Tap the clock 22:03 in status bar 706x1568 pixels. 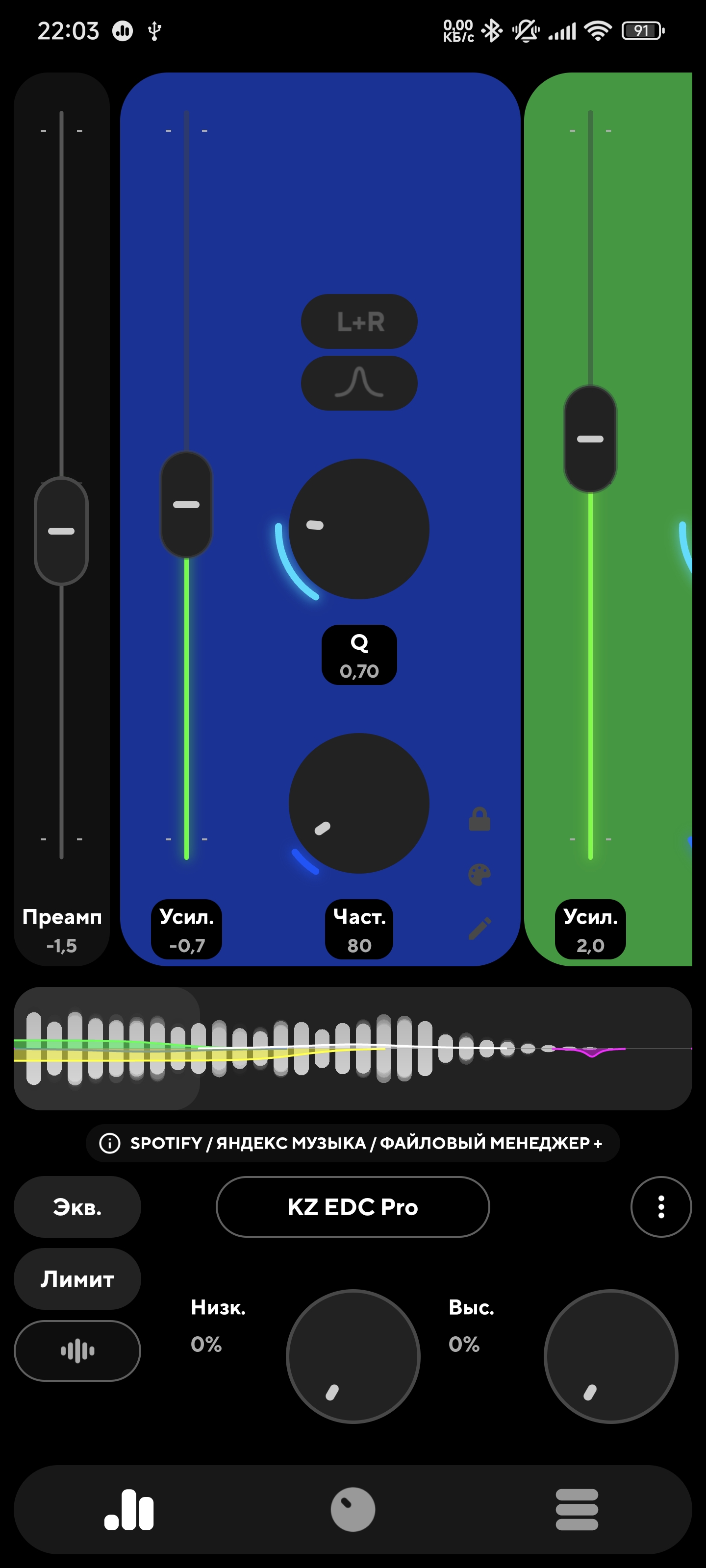click(68, 30)
